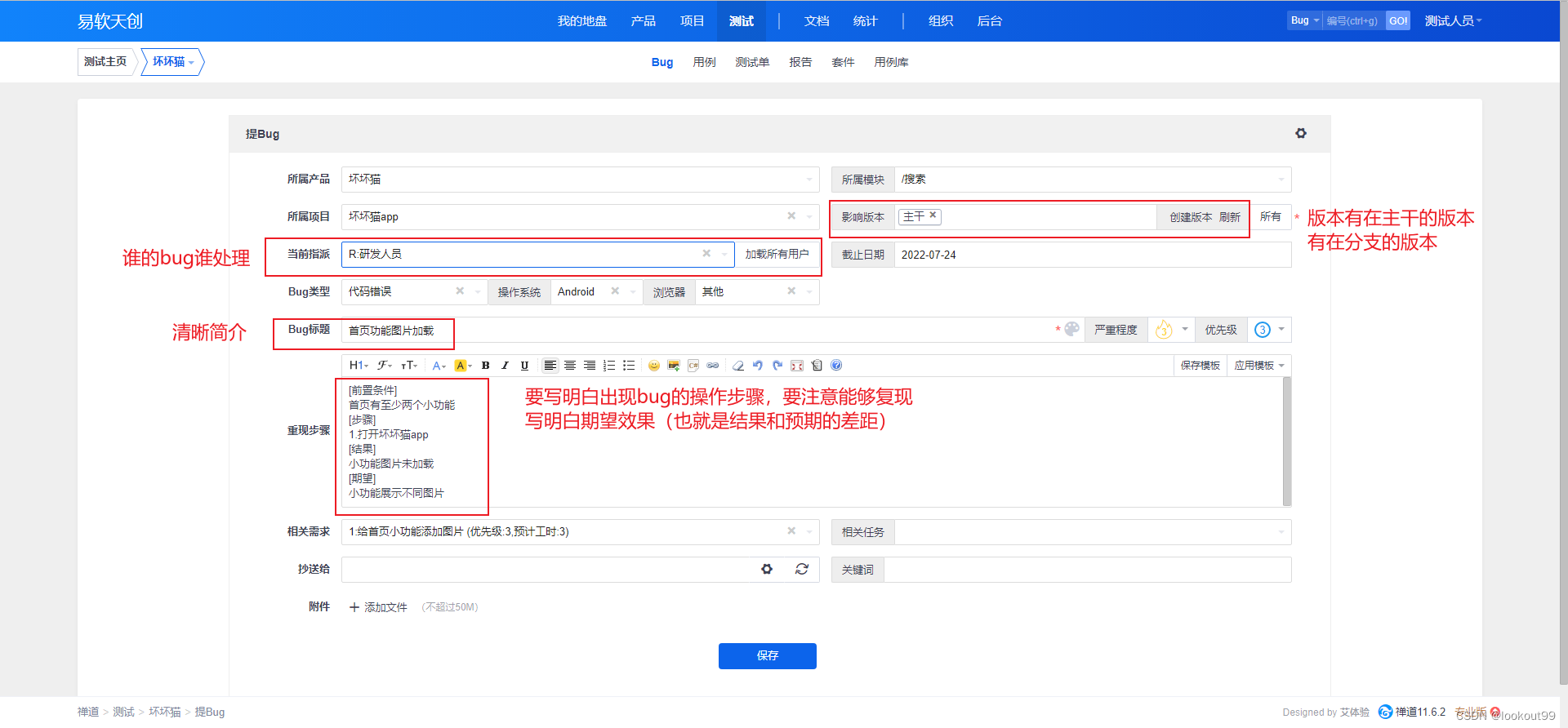Expand the 所属模块 dropdown
This screenshot has width=1568, height=728.
point(1093,179)
